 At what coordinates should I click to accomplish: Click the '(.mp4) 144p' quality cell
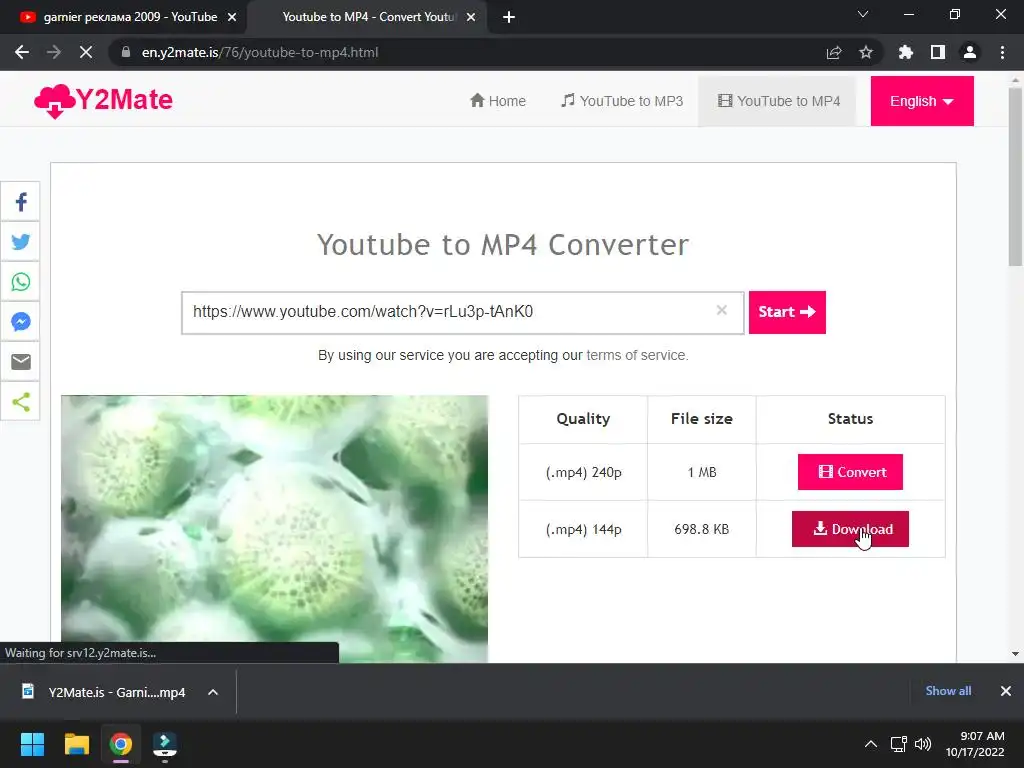point(583,529)
